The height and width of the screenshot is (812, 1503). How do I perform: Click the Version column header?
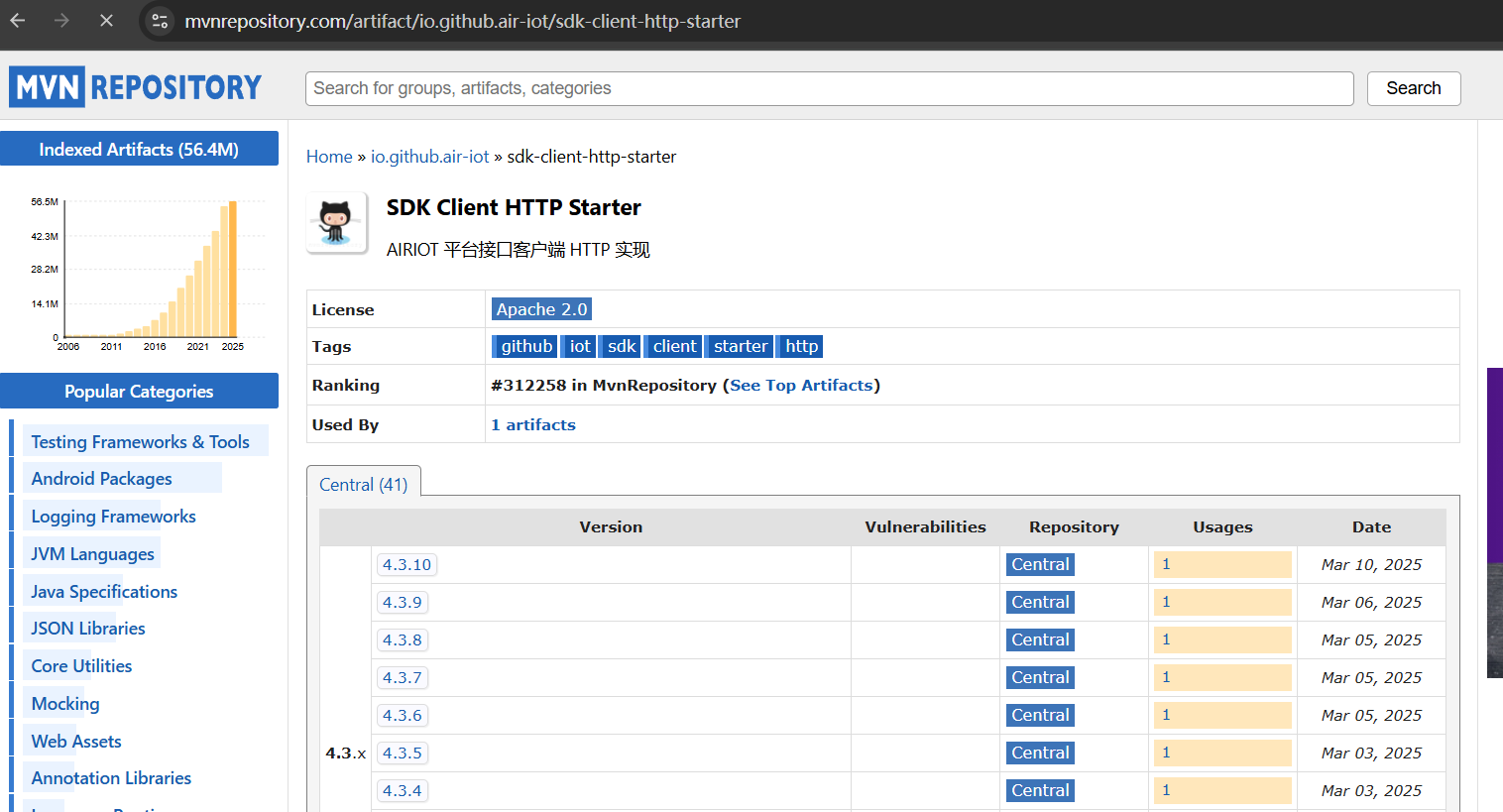pyautogui.click(x=611, y=527)
